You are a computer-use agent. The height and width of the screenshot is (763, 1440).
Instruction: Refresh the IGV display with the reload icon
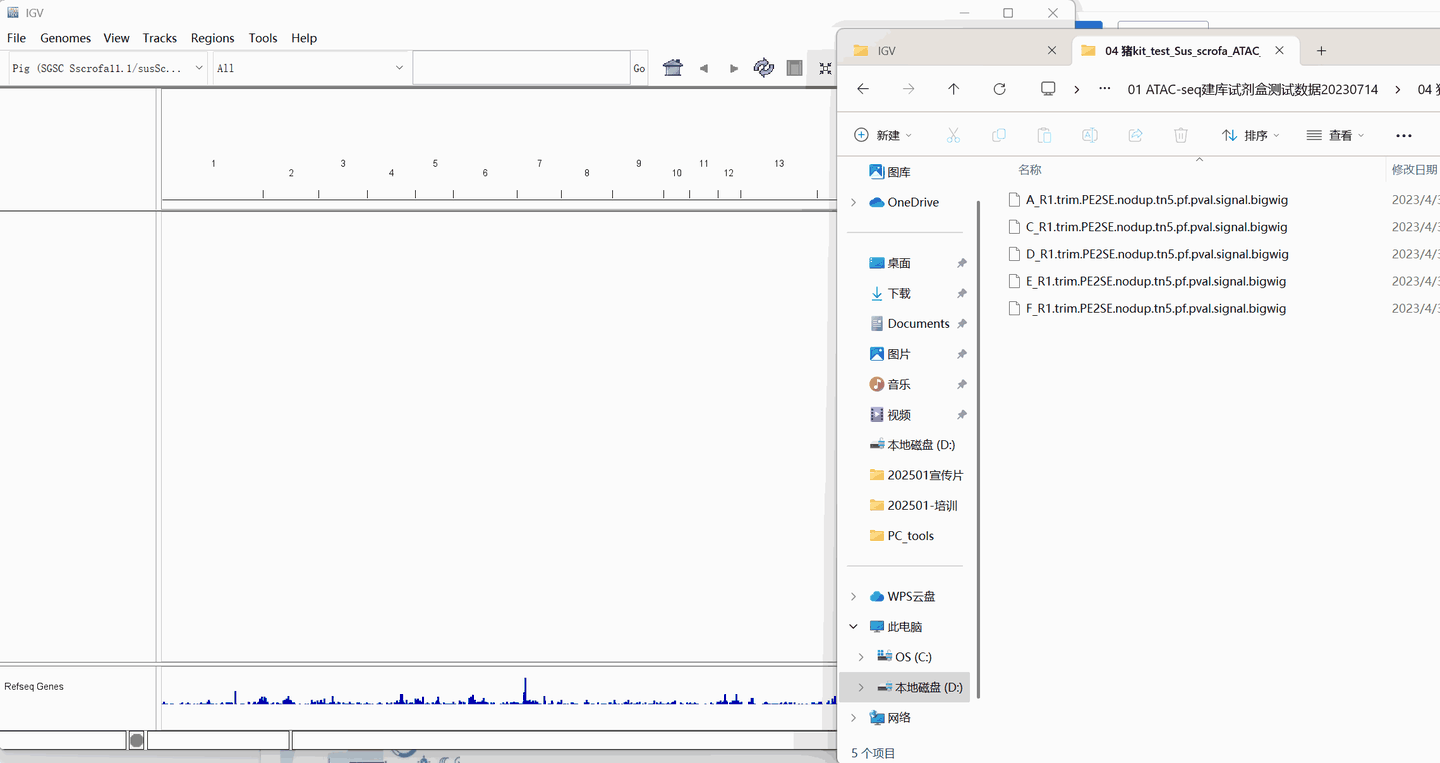pos(764,68)
